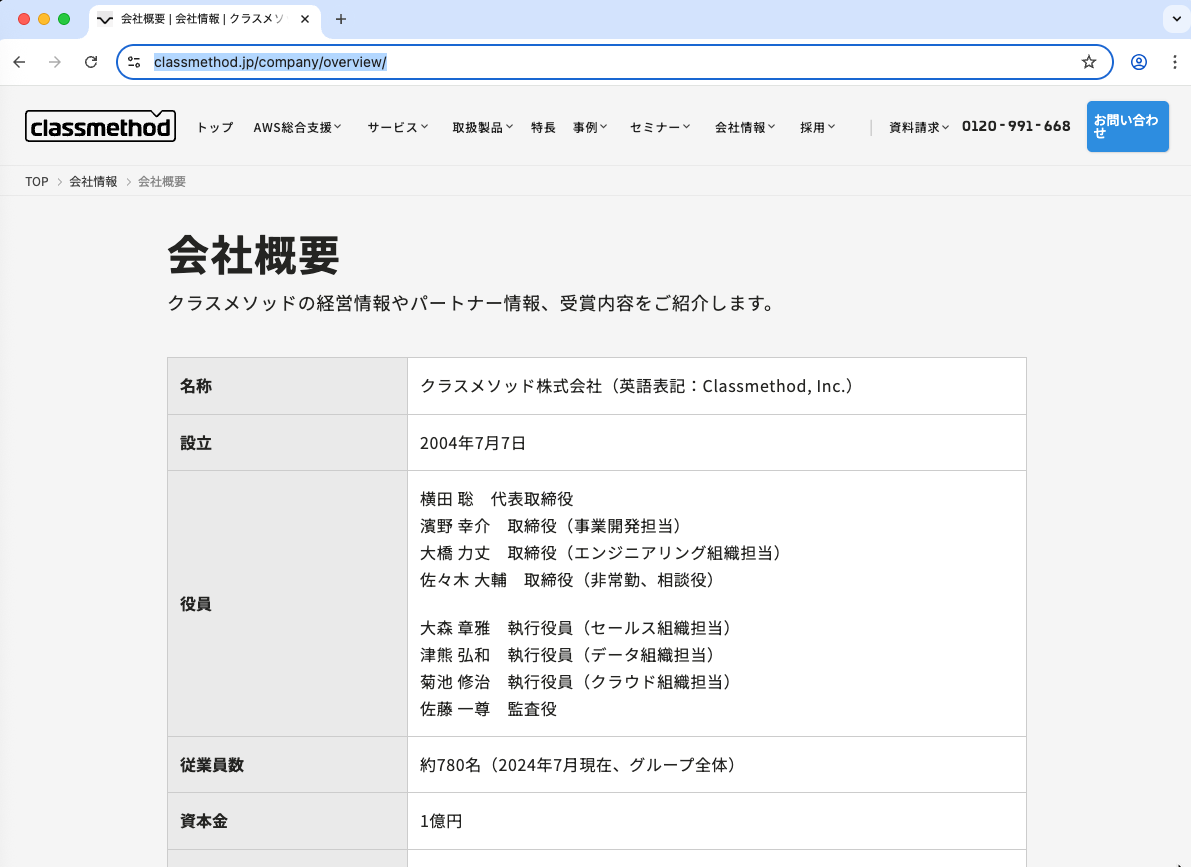The image size is (1191, 867).
Task: Click the 菊池 修治 執行役員 line
Action: 578,682
